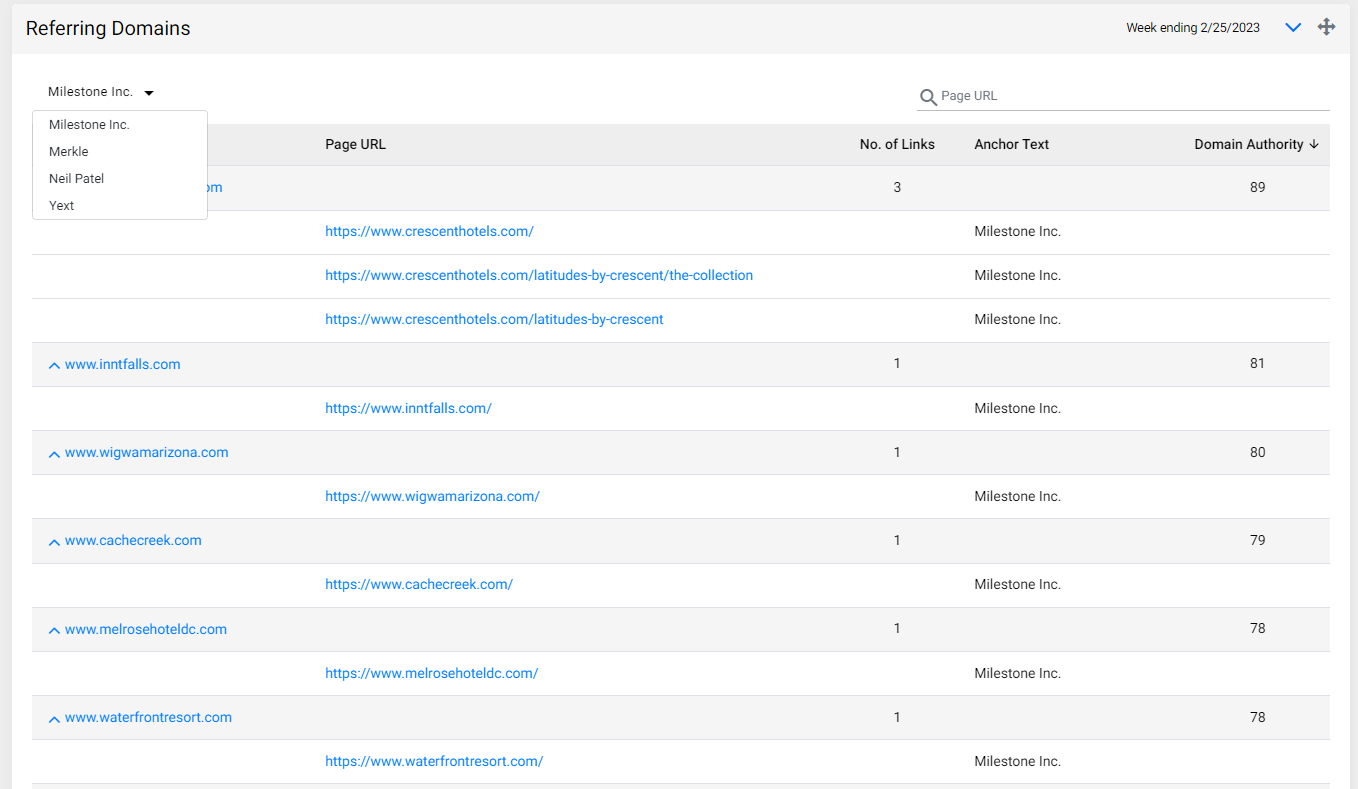1358x789 pixels.
Task: Open the www.melrosehoteldc.com domain link
Action: (146, 629)
